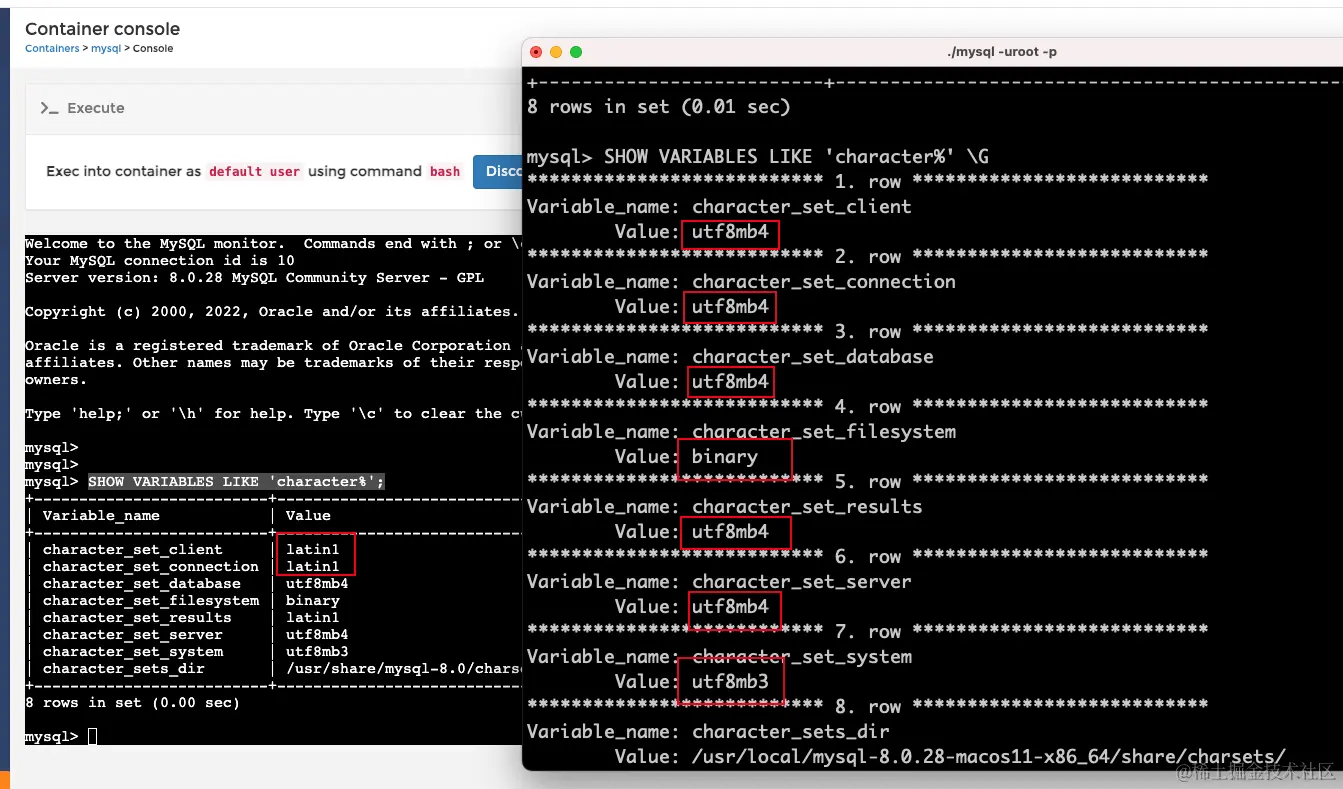The width and height of the screenshot is (1343, 789).
Task: Click the 'binary' value in web console table
Action: click(313, 601)
